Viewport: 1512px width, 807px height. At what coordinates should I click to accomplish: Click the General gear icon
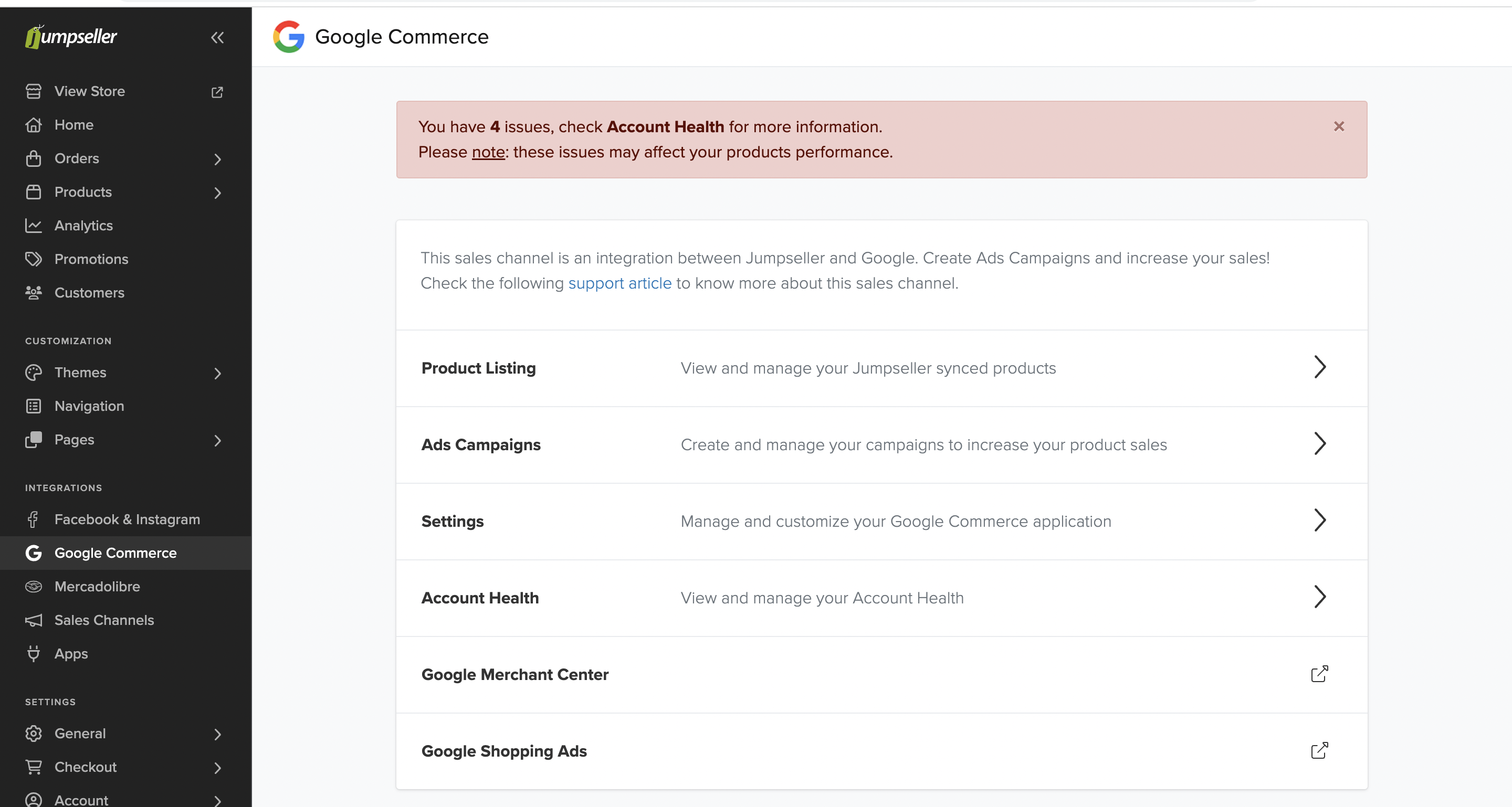(x=34, y=734)
